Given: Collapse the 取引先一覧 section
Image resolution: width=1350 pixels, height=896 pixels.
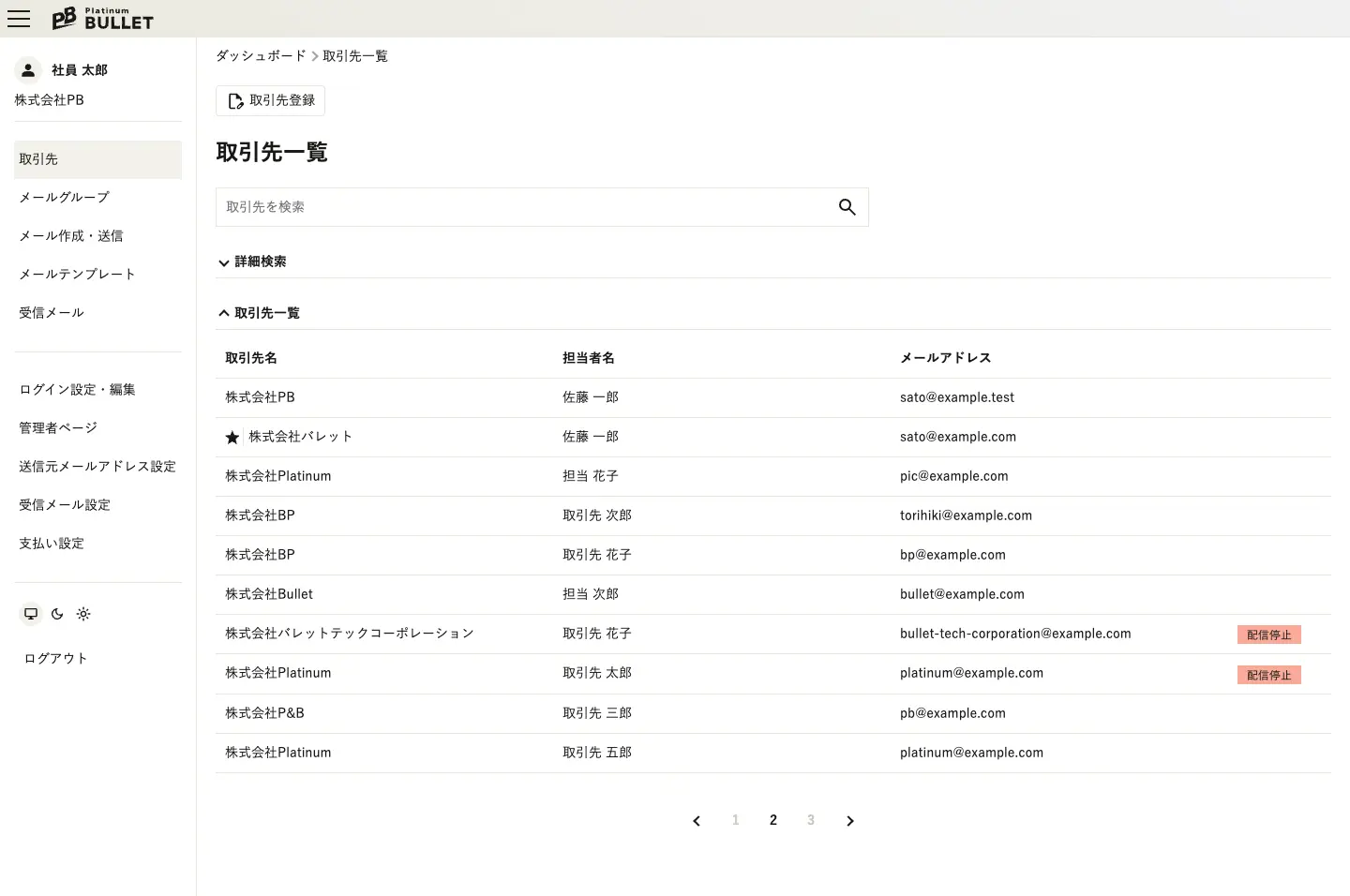Looking at the screenshot, I should (259, 313).
